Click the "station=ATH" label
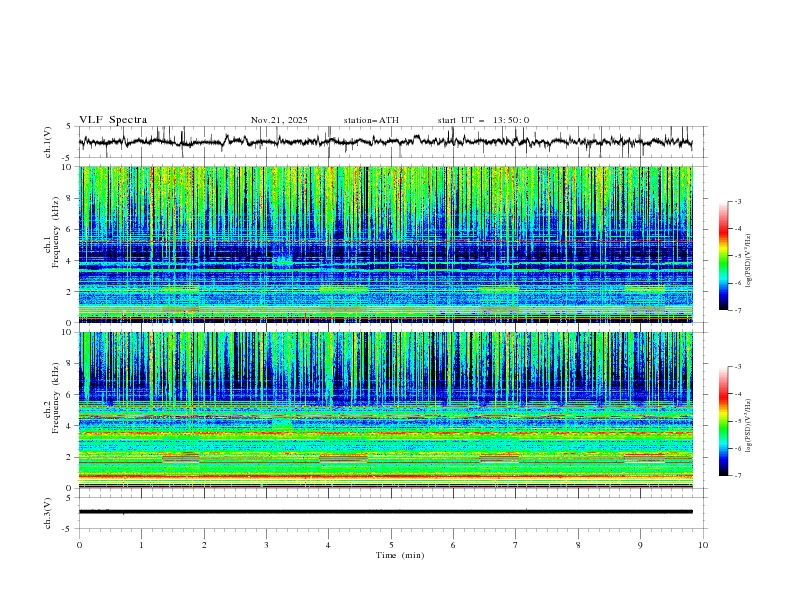792x612 pixels. point(371,120)
